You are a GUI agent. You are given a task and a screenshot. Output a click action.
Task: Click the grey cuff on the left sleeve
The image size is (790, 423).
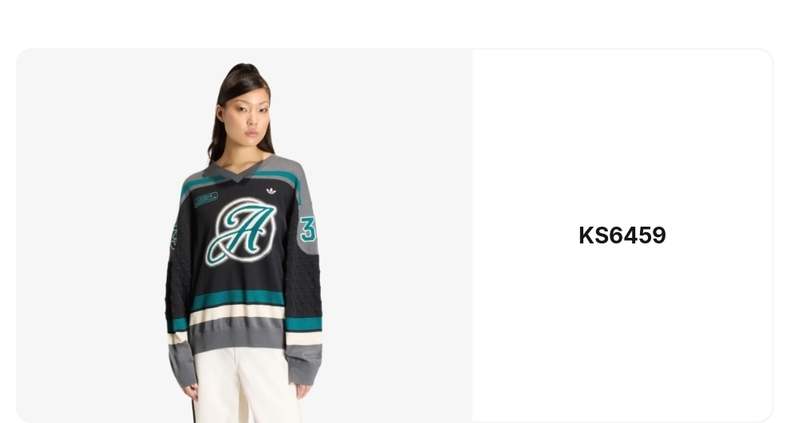coord(181,365)
